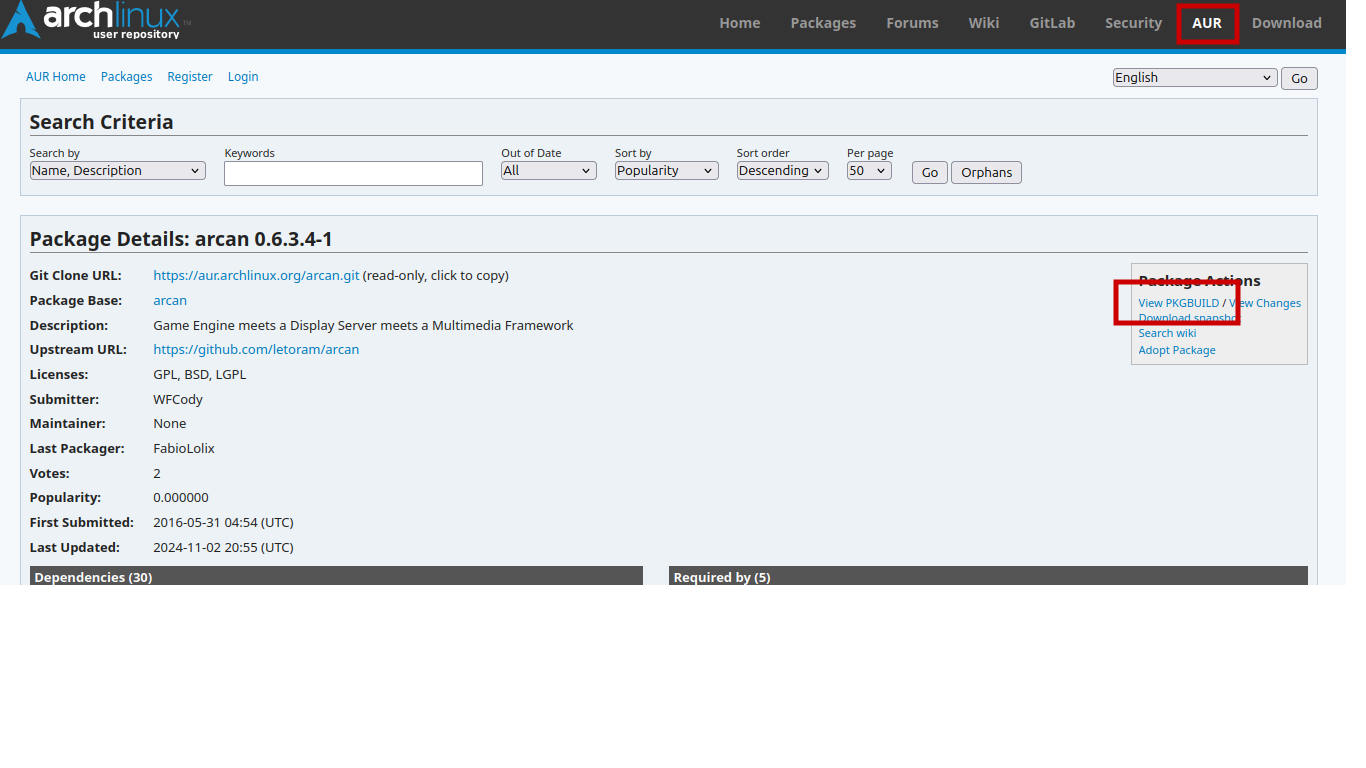Viewport: 1366px width, 768px height.
Task: Click the last packager FabioLolix
Action: point(184,449)
